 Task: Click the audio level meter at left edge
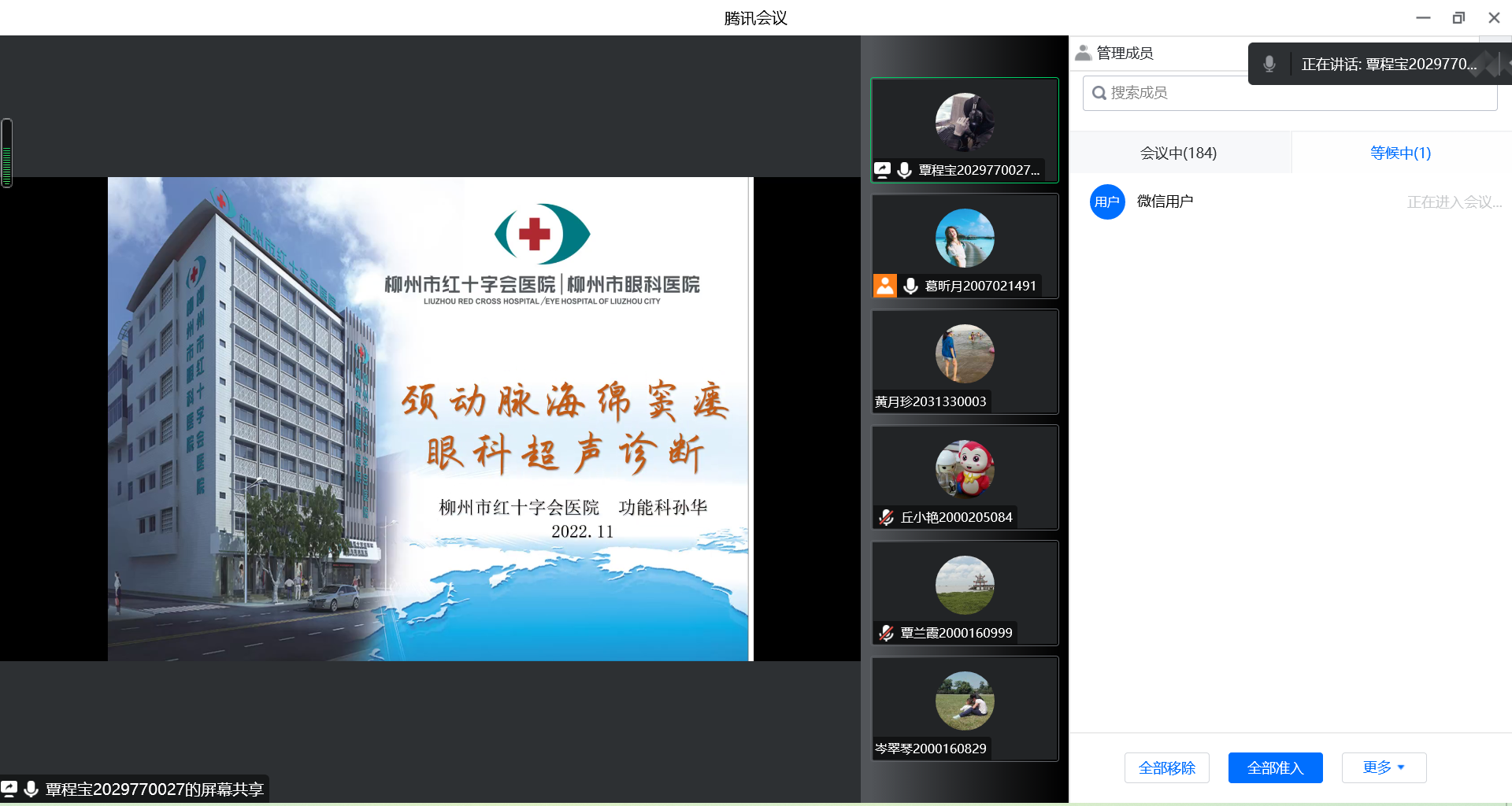(7, 153)
